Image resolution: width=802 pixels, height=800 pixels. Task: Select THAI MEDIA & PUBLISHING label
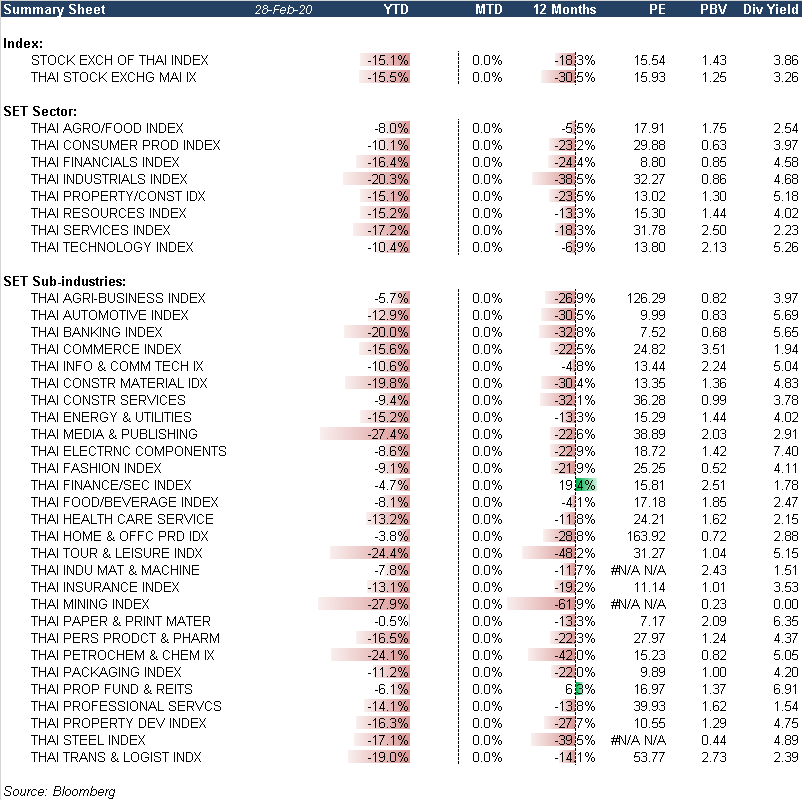[x=114, y=434]
